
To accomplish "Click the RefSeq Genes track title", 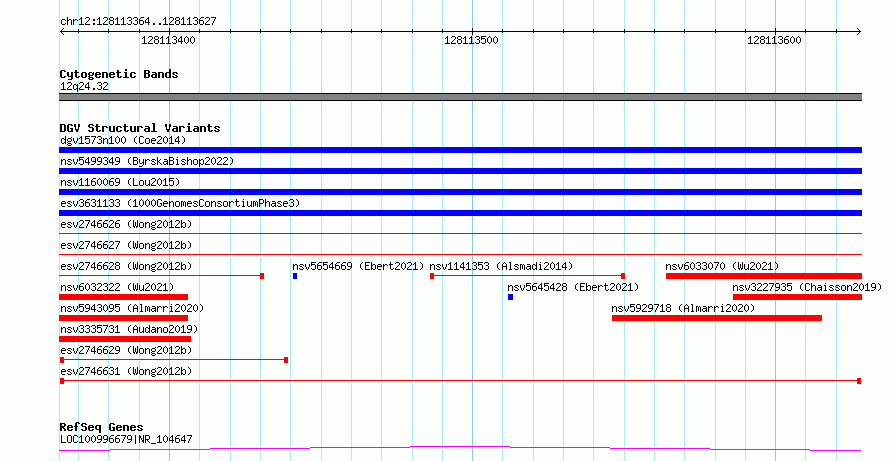I will [x=101, y=427].
